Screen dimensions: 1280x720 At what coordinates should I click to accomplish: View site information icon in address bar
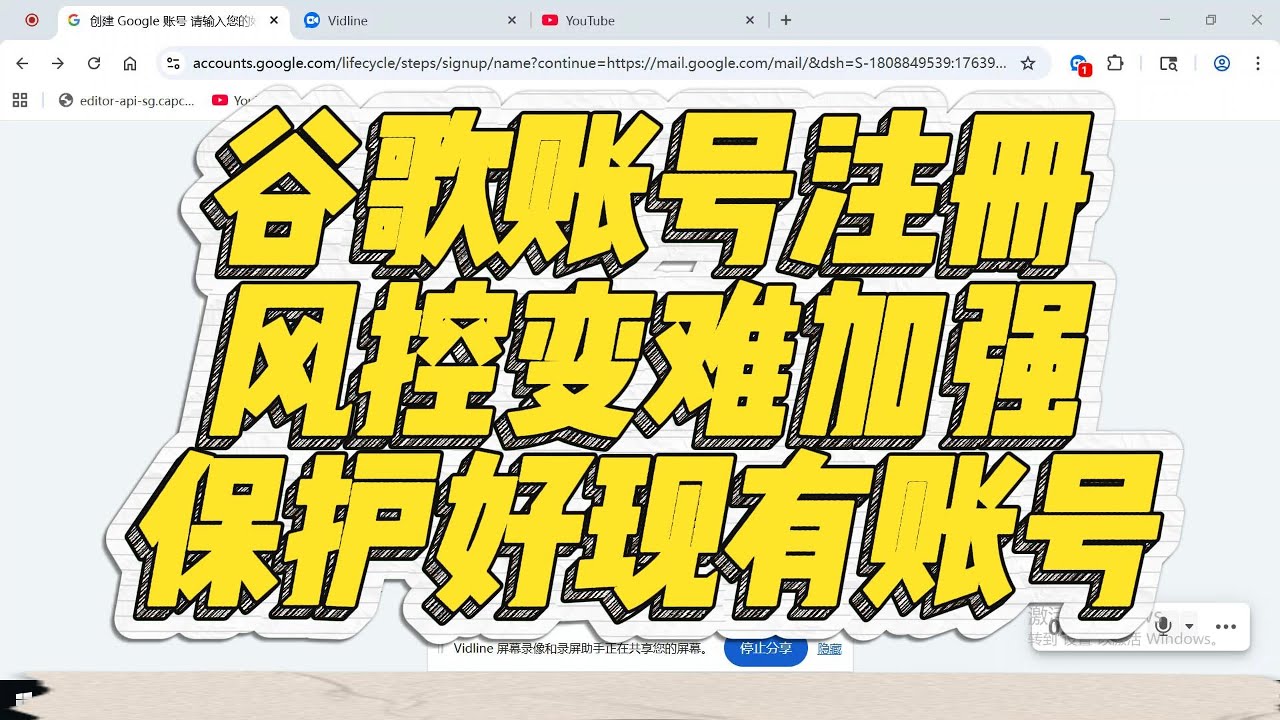pos(173,63)
